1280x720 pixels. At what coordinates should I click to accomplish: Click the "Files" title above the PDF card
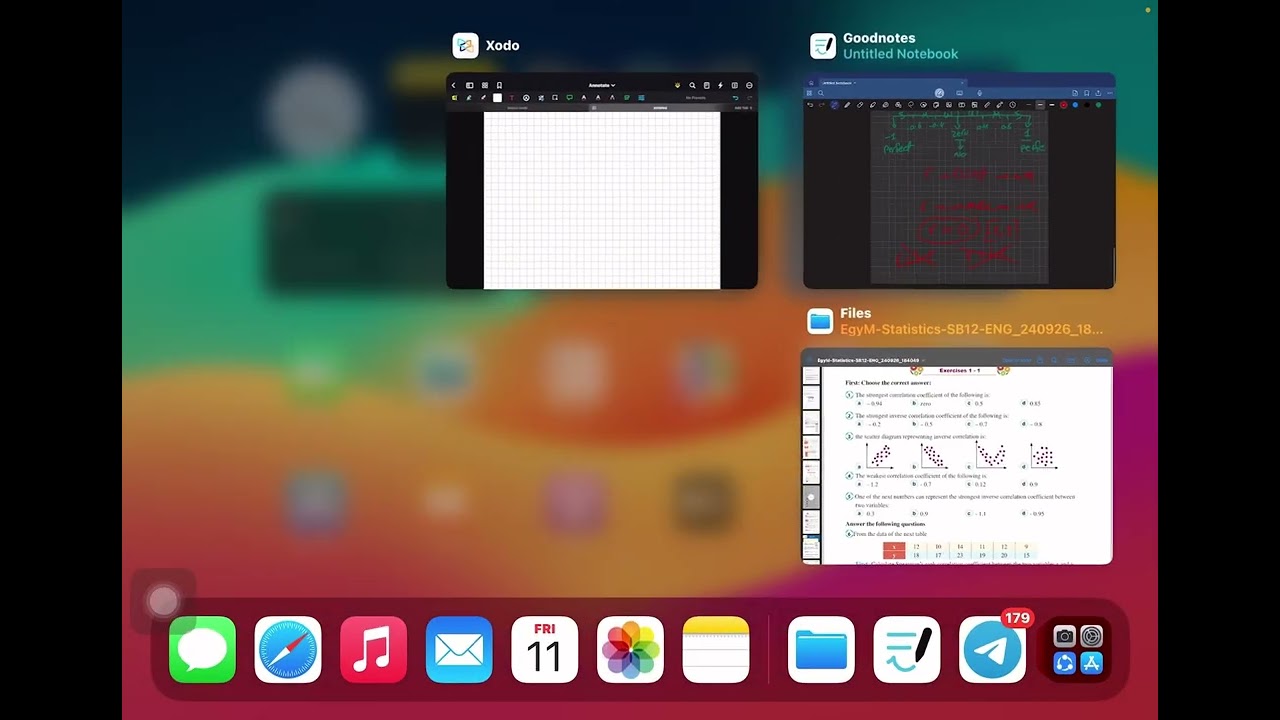click(856, 313)
